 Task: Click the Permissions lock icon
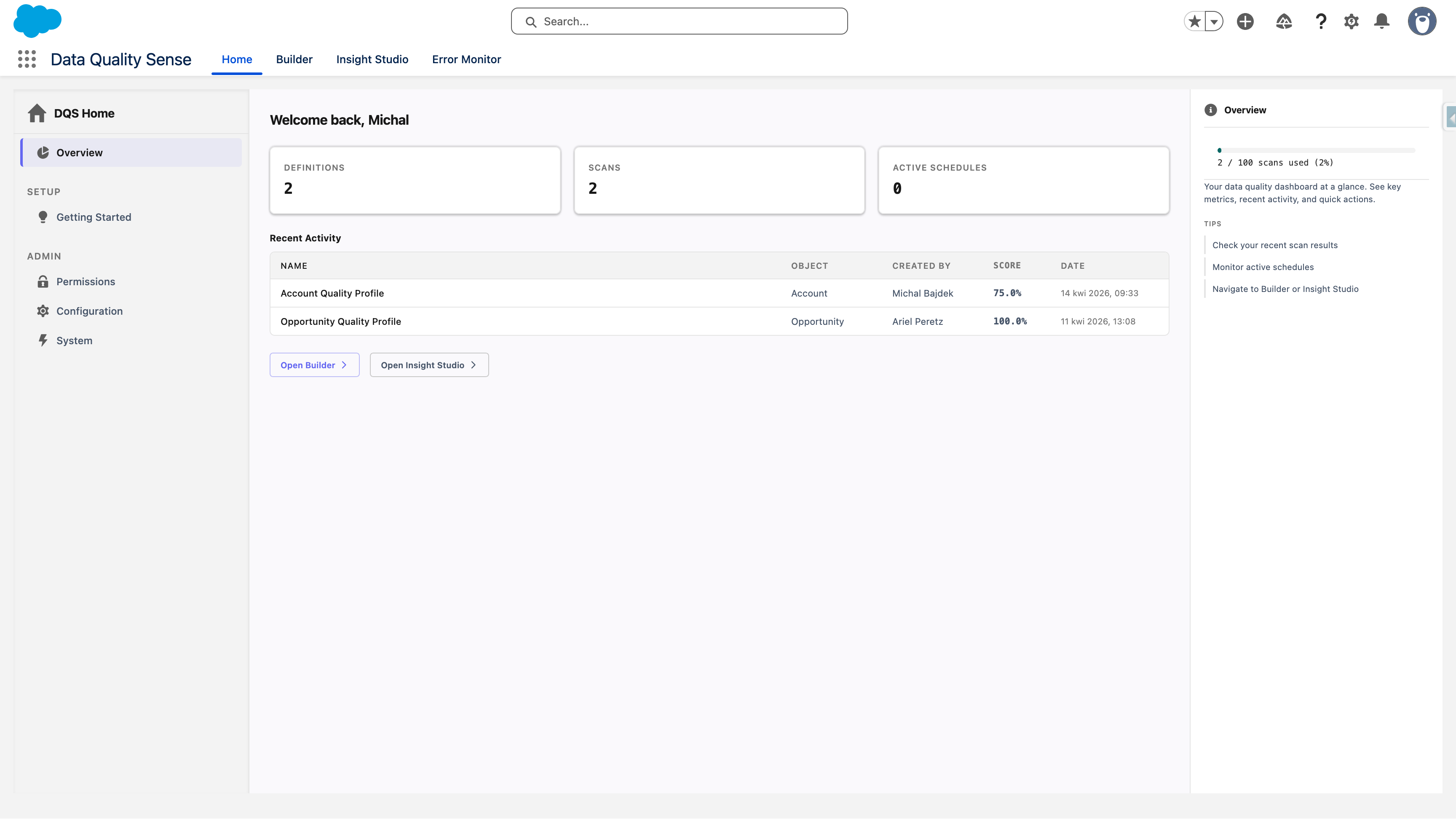43,281
